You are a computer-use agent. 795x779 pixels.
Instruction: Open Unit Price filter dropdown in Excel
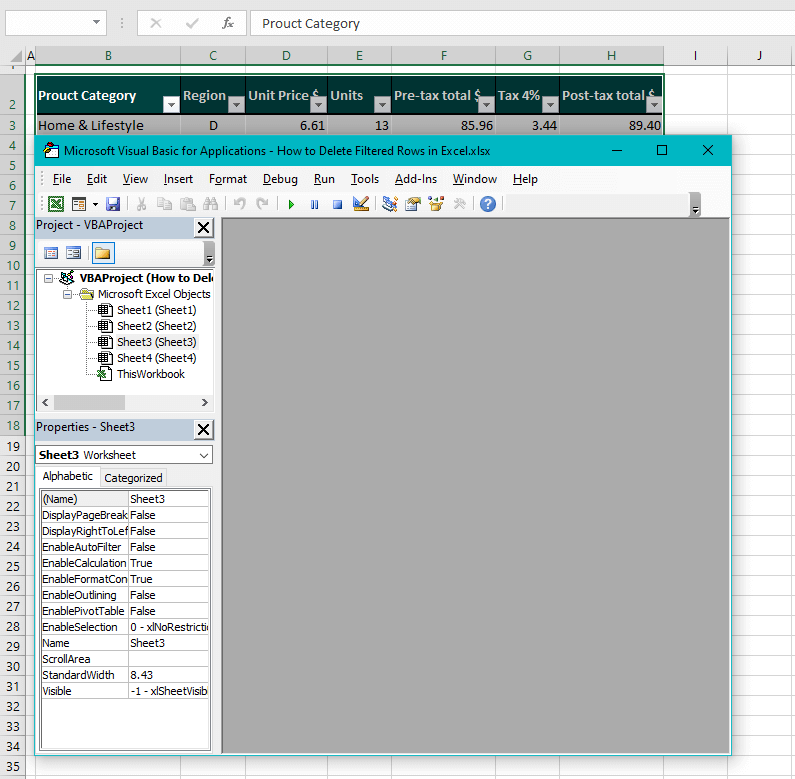pos(318,105)
